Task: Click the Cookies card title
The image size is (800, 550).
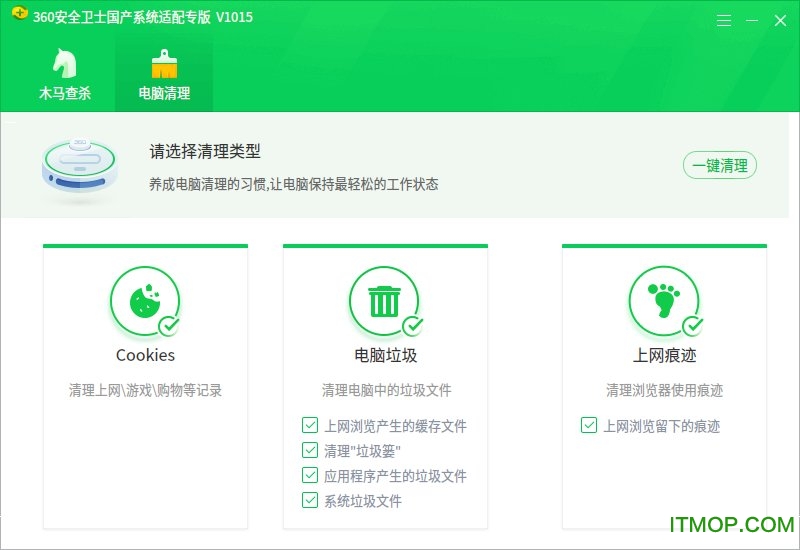Action: (145, 355)
